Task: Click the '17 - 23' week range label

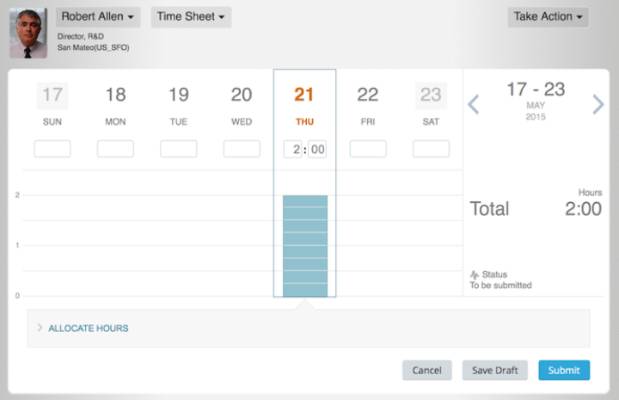Action: (536, 89)
